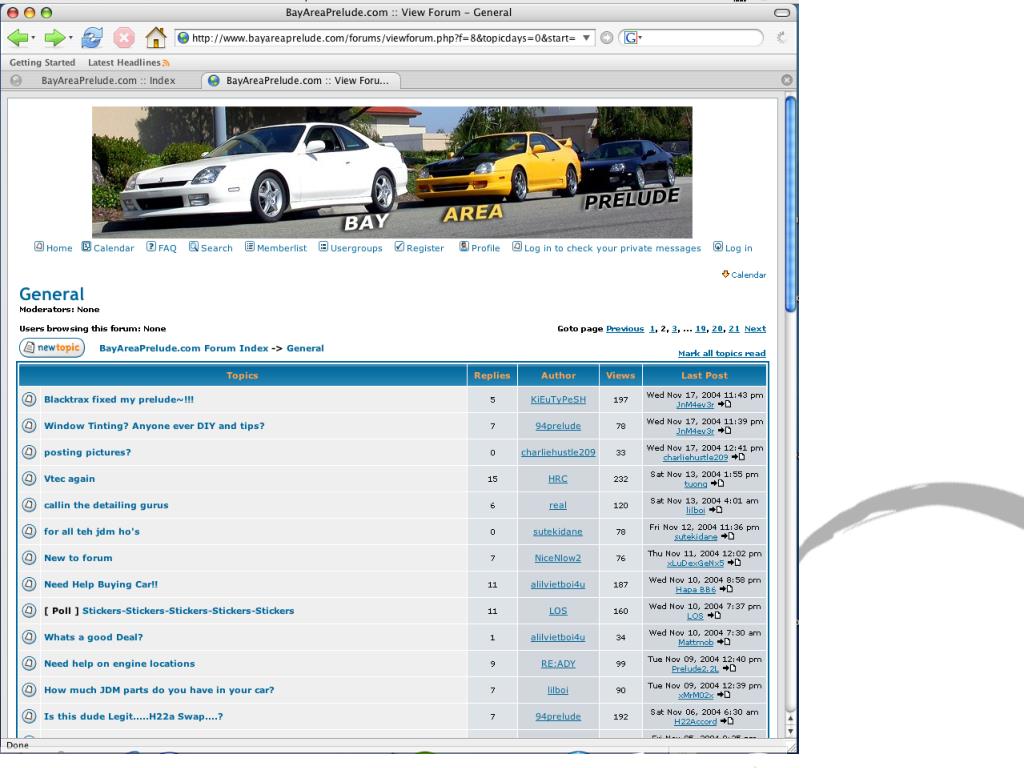Go forward with the green forward arrow
This screenshot has width=1024, height=768.
click(x=54, y=38)
